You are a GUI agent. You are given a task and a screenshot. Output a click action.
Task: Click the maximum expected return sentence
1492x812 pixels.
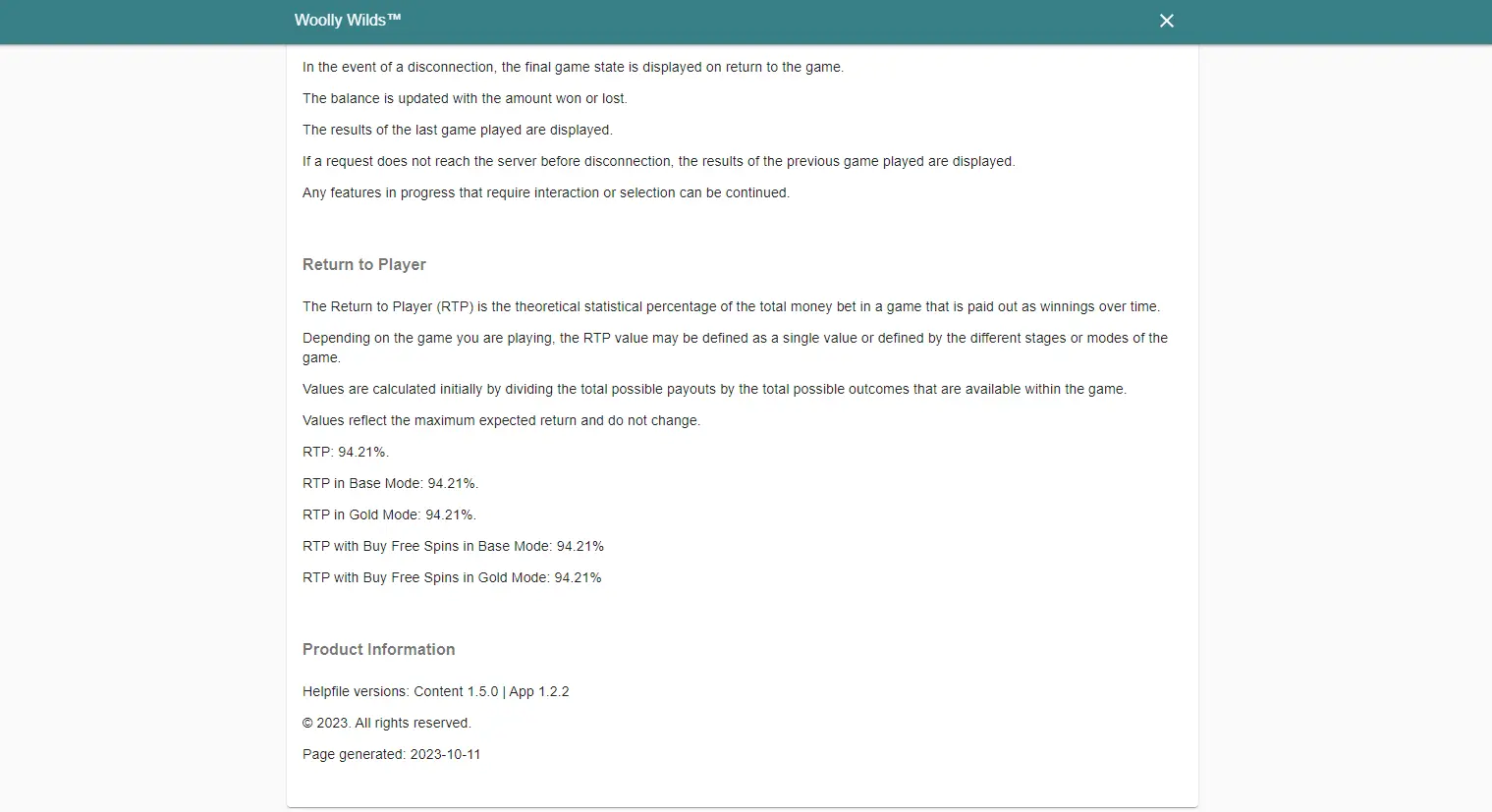(502, 420)
